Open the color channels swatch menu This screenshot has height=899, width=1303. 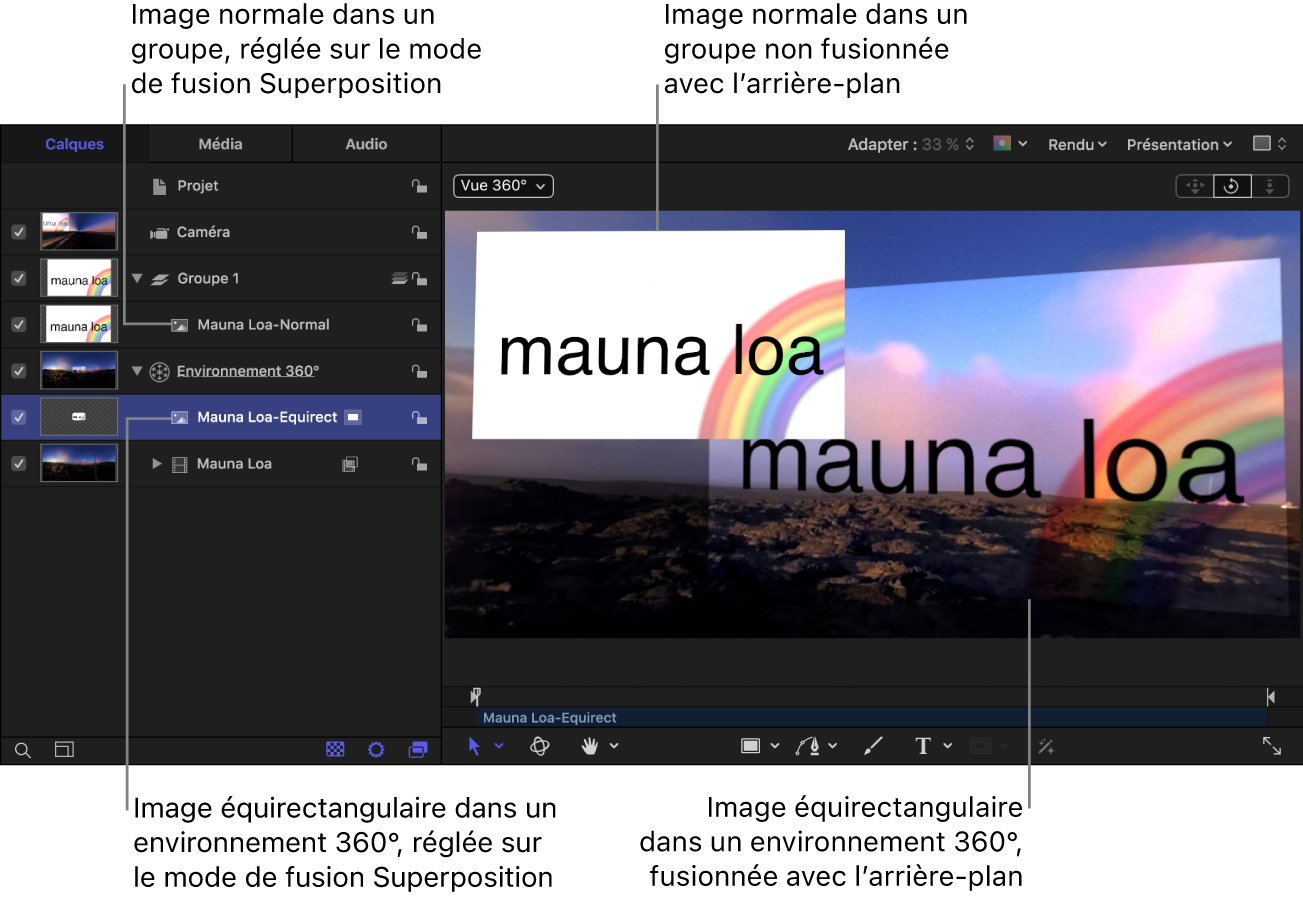point(1010,144)
